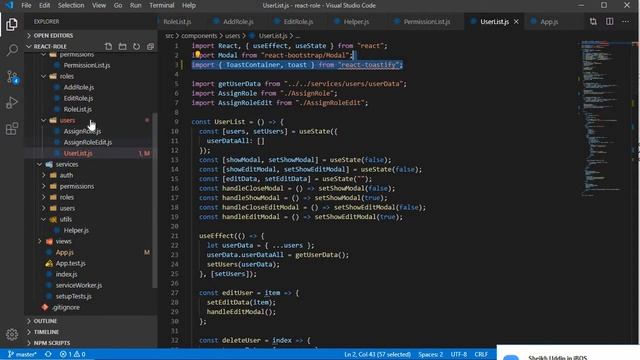Open the Run menu

coord(136,5)
